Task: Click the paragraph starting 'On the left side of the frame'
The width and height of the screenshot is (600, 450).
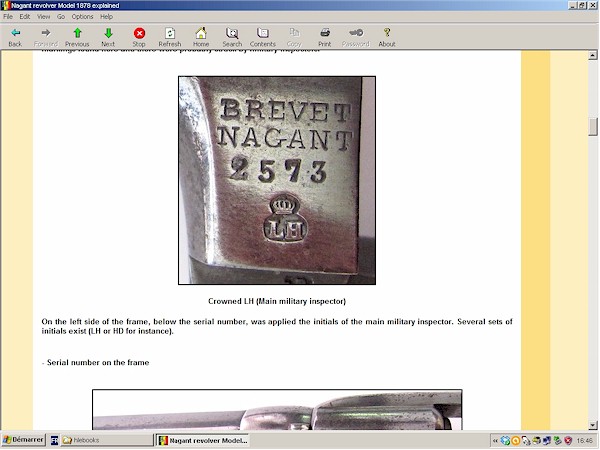Action: click(277, 326)
